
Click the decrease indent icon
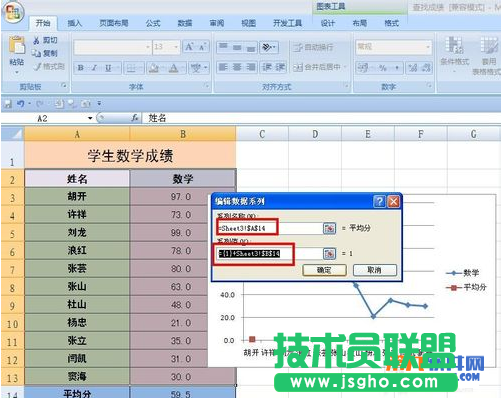(267, 67)
